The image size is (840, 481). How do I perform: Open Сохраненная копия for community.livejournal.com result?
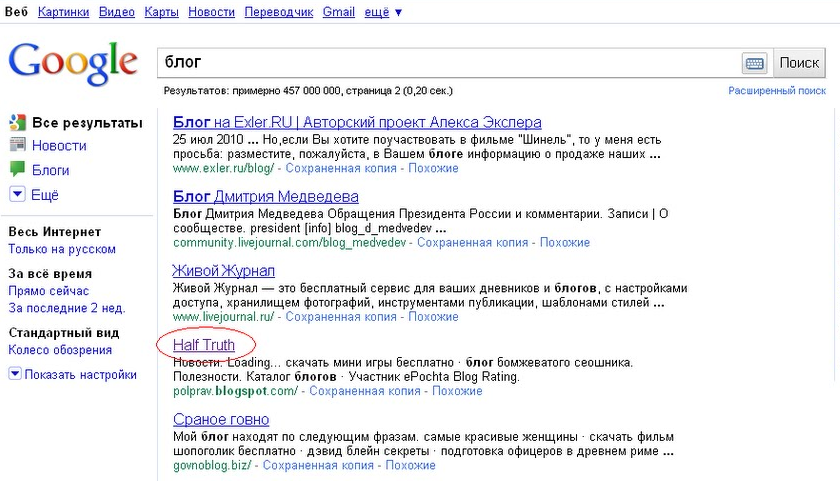click(x=472, y=243)
